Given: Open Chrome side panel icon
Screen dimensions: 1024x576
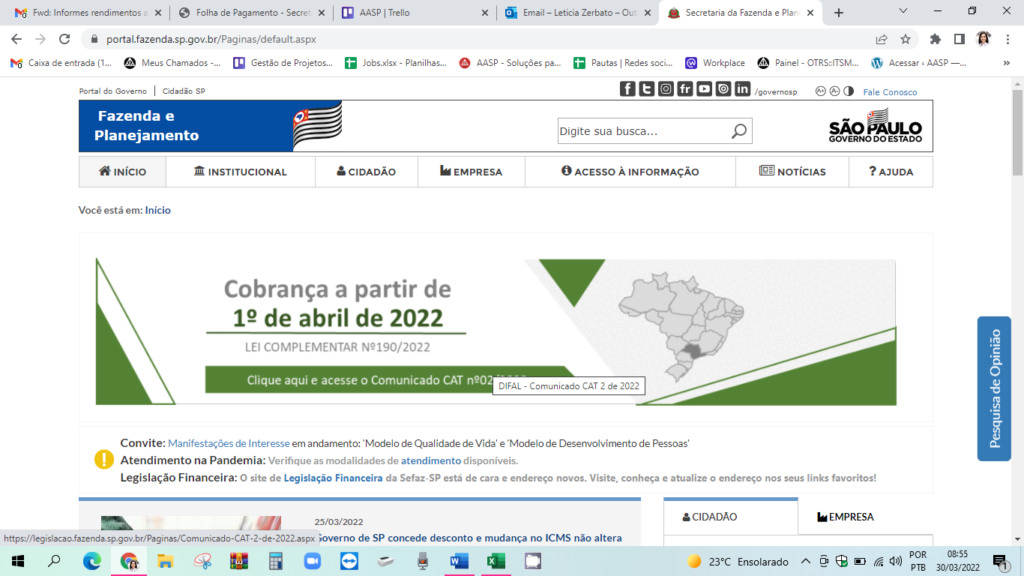Looking at the screenshot, I should 959,39.
